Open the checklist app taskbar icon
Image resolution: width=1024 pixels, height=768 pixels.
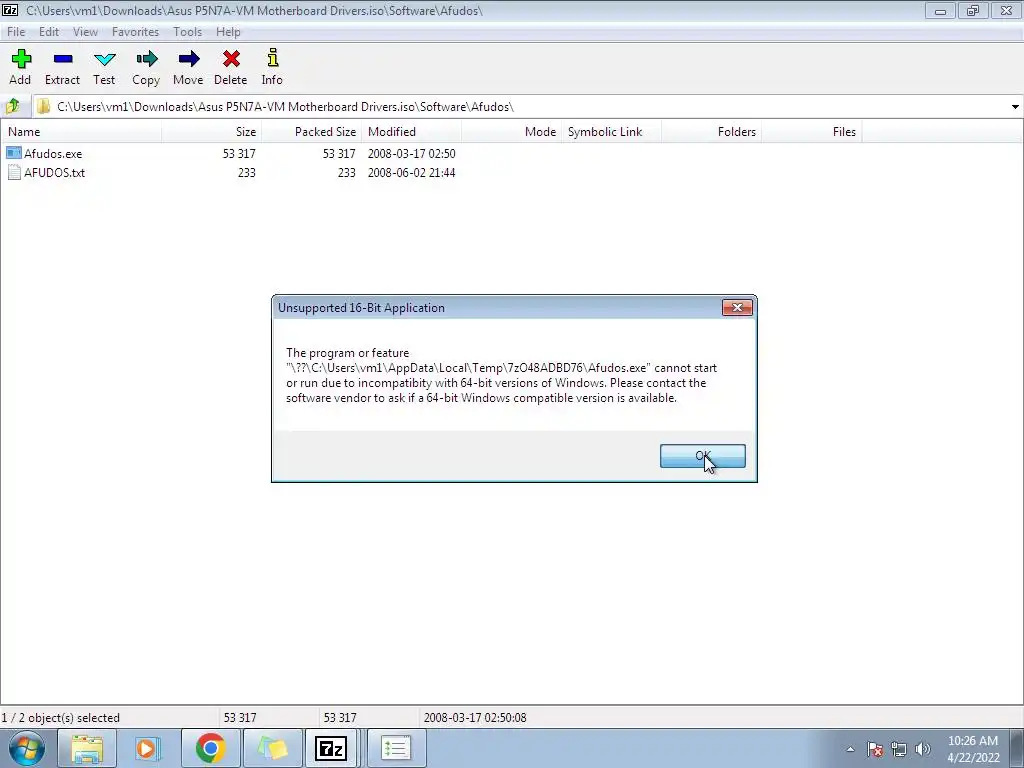(x=396, y=748)
